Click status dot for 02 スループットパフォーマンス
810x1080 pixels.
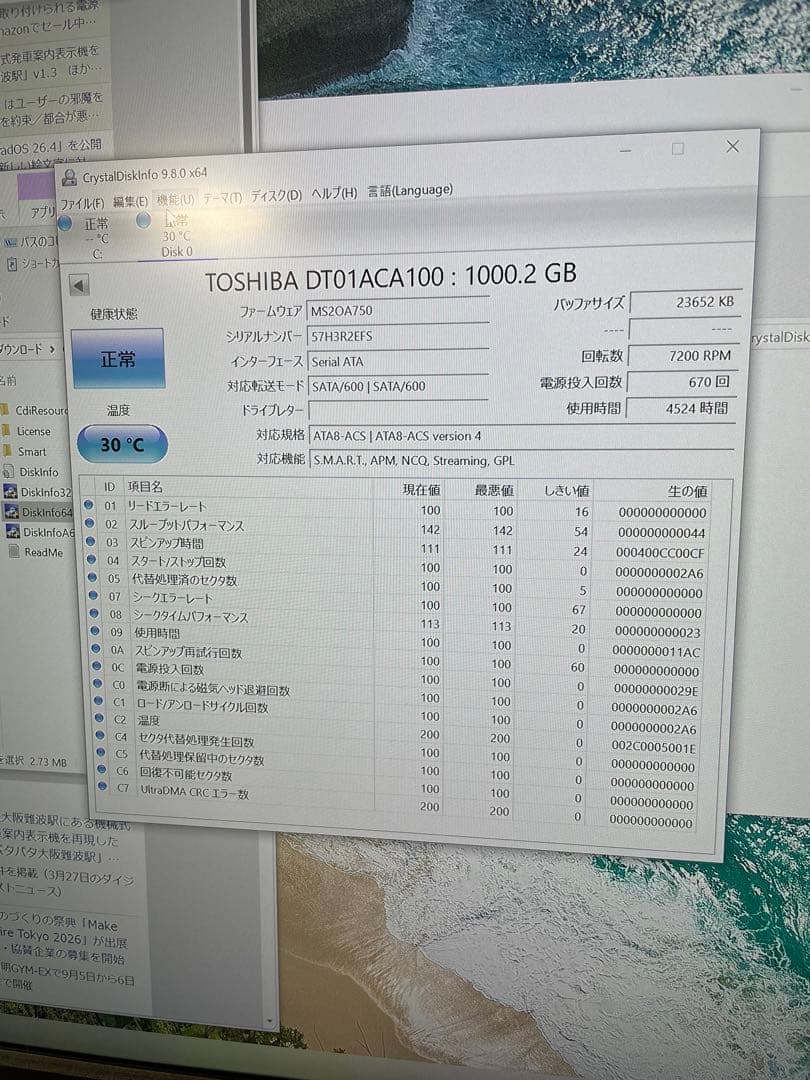pyautogui.click(x=89, y=523)
